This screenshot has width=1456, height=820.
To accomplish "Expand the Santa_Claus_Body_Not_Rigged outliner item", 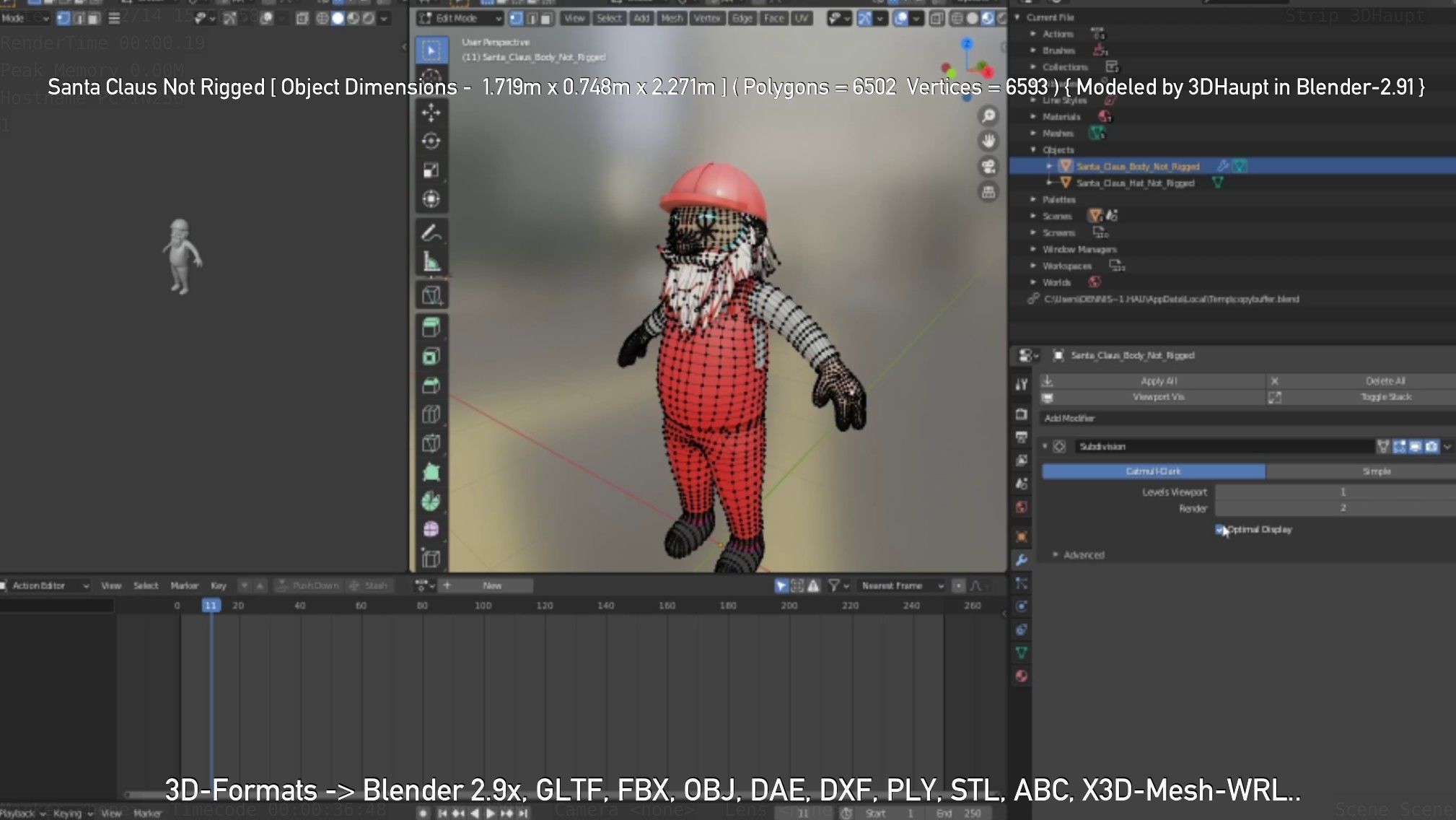I will tap(1049, 167).
